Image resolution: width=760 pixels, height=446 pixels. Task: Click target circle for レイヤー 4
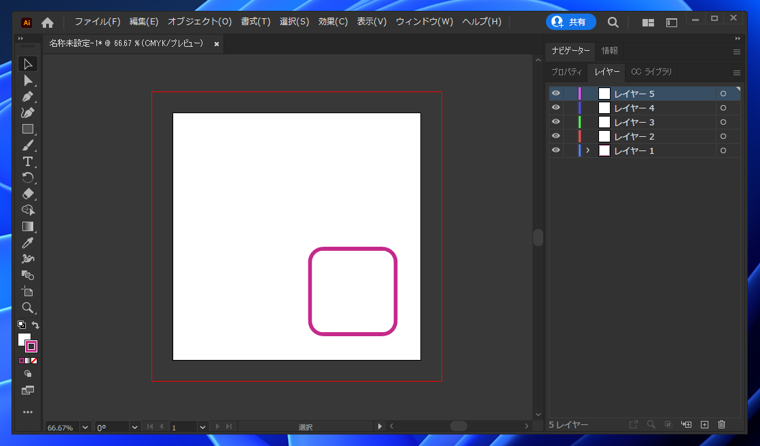pos(723,108)
